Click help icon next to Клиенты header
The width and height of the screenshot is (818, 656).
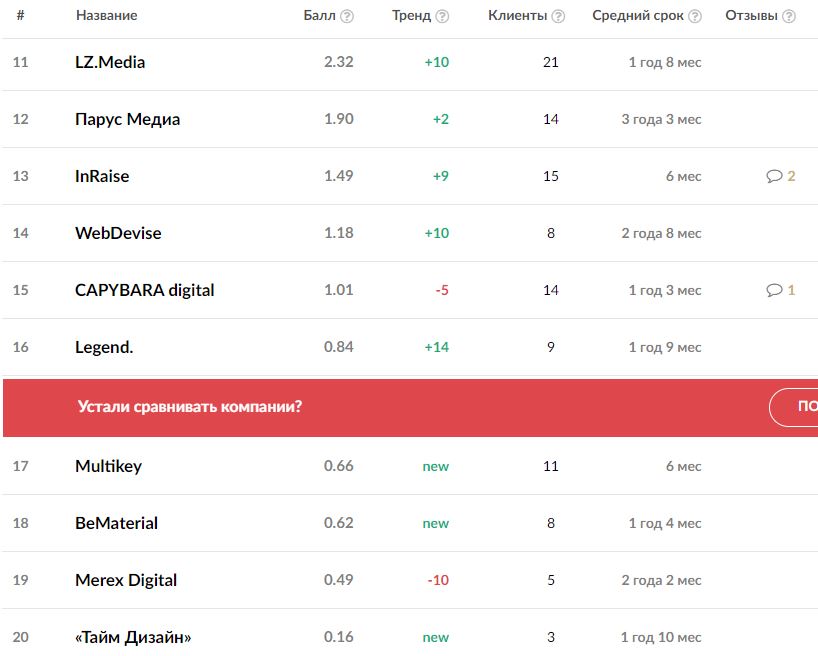(x=558, y=16)
